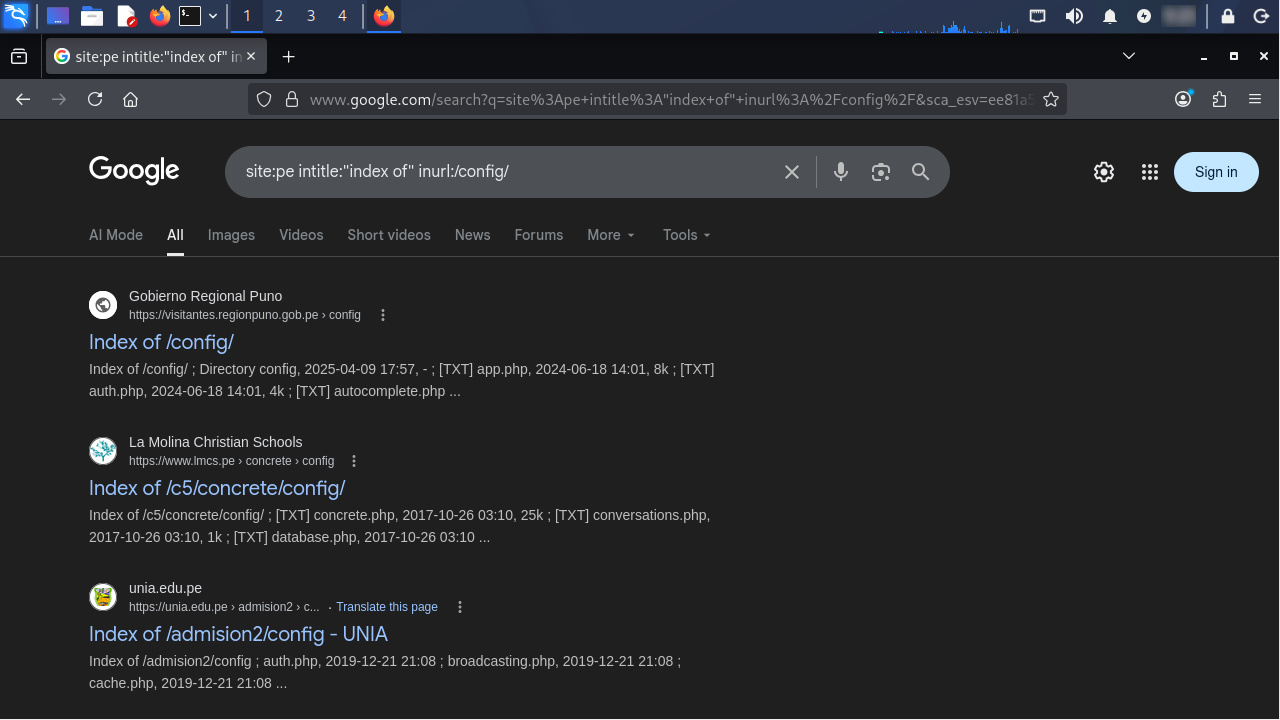
Task: Expand the More search filters dropdown
Action: point(610,235)
